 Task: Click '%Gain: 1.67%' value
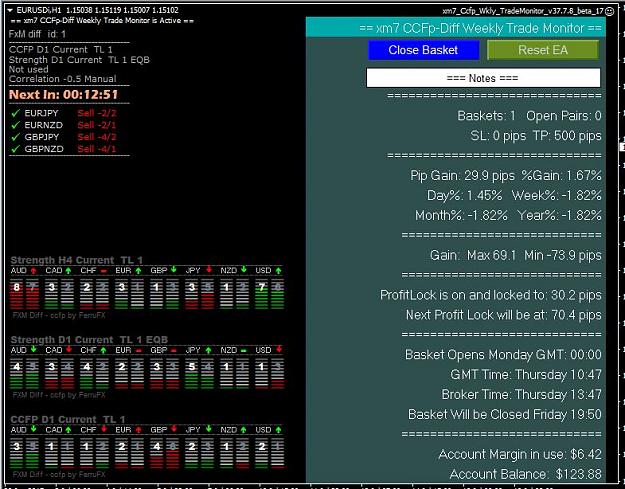click(562, 176)
